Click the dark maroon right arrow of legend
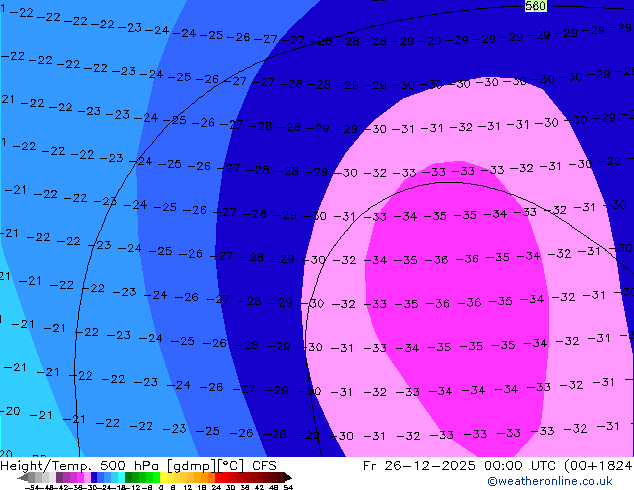The width and height of the screenshot is (634, 490). (x=288, y=477)
